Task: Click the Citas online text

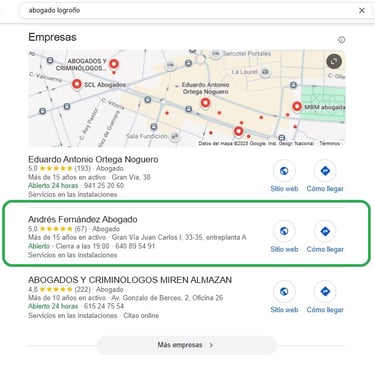Action: coord(141,315)
